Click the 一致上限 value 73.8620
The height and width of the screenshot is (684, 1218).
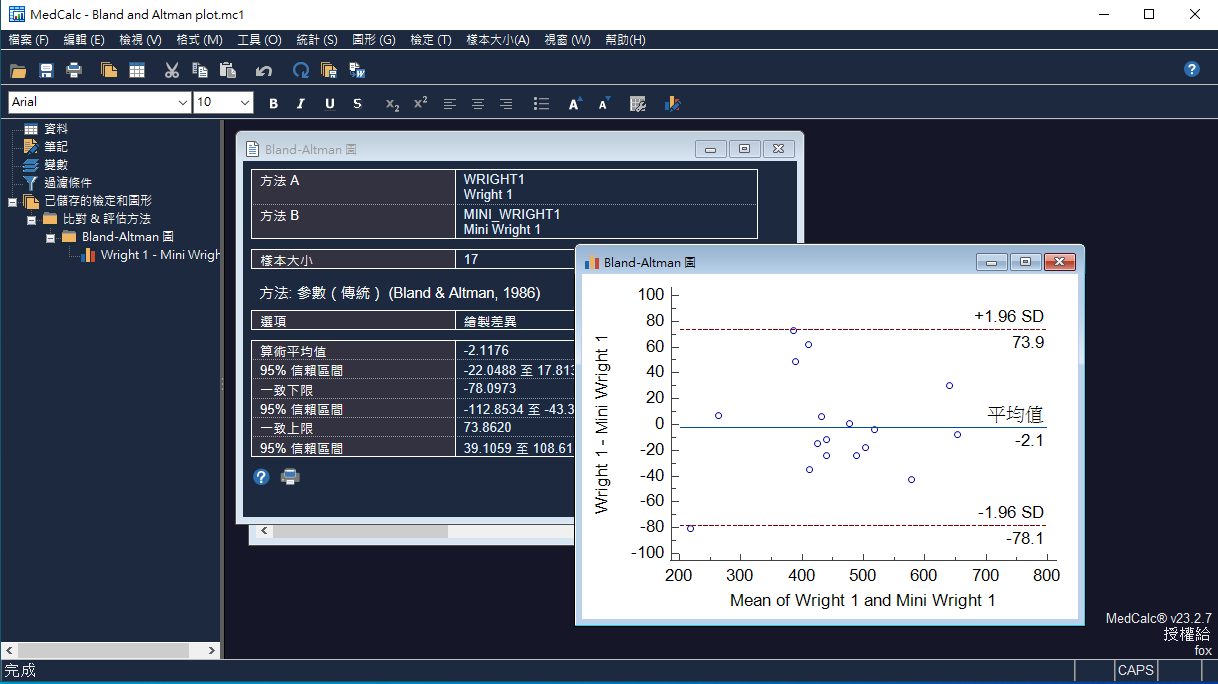click(x=488, y=428)
